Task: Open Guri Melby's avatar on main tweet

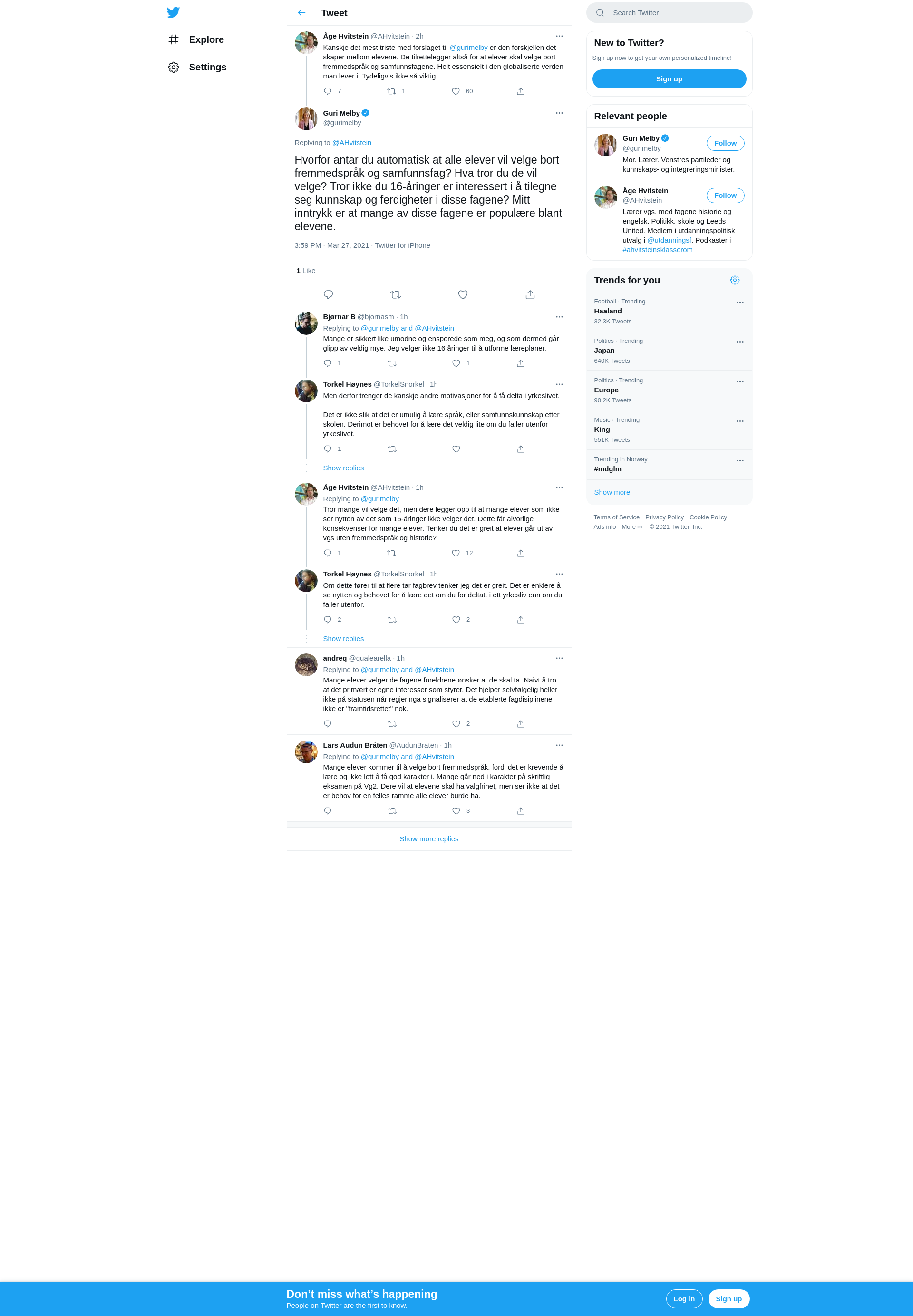Action: (x=306, y=118)
